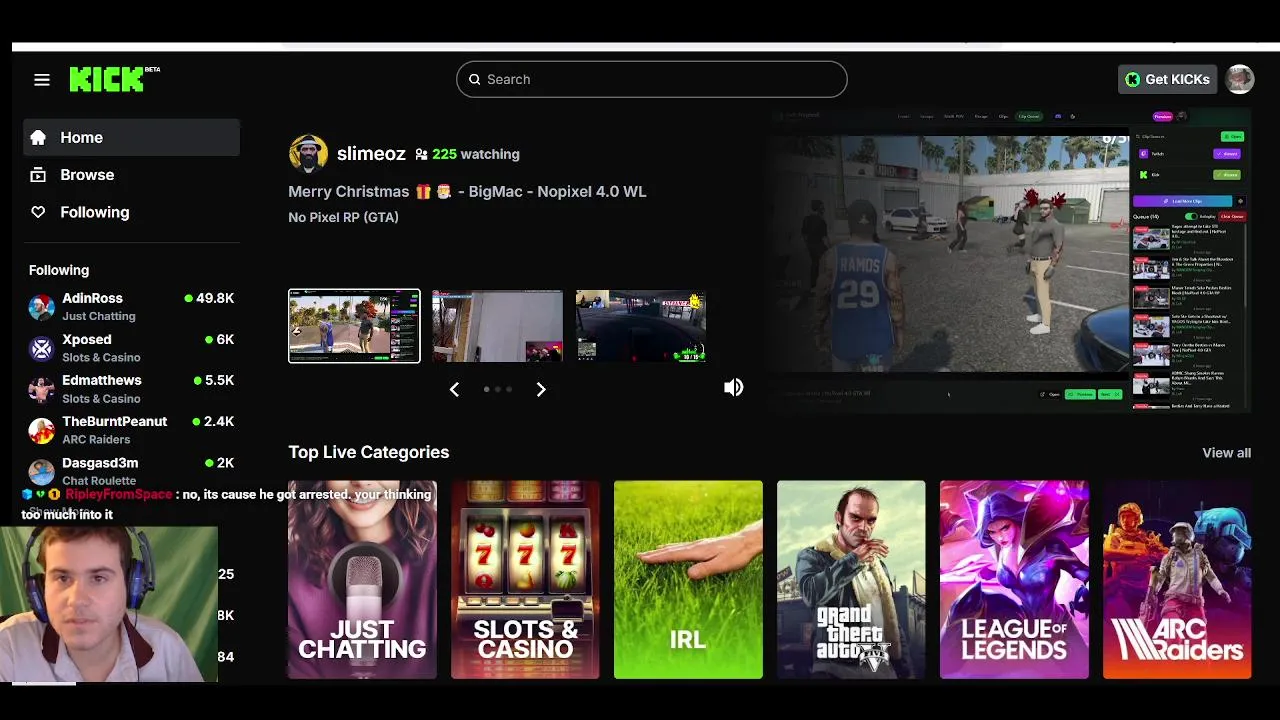Screen dimensions: 1280x720
Task: Click the Browse icon in sidebar
Action: (38, 175)
